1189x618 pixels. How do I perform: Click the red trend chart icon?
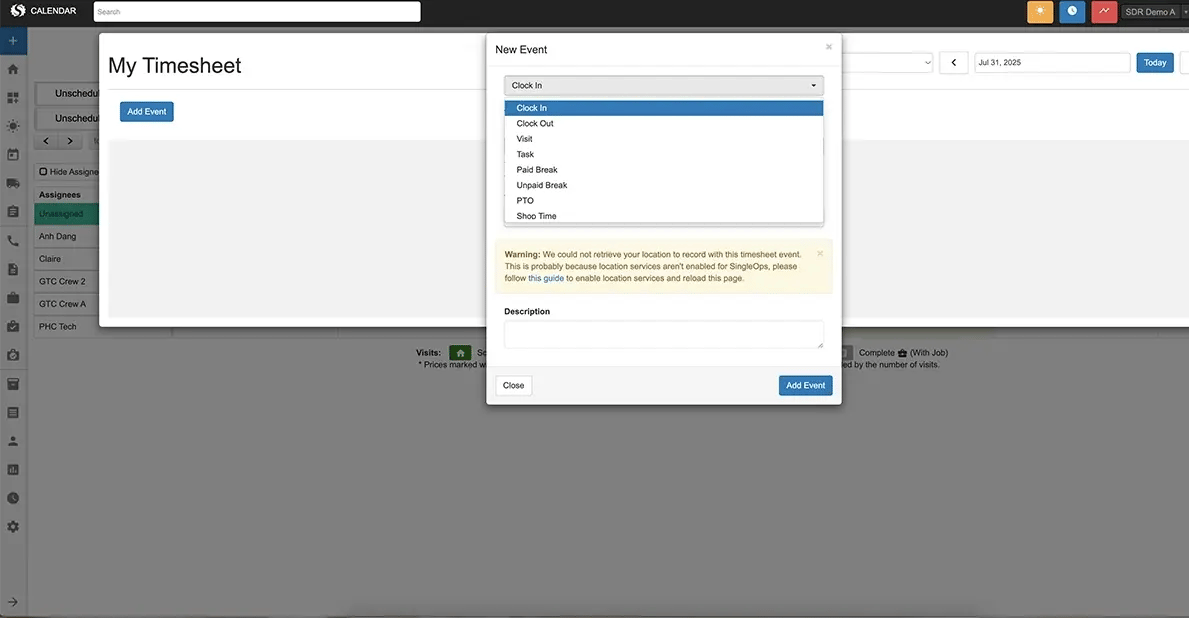pyautogui.click(x=1104, y=11)
